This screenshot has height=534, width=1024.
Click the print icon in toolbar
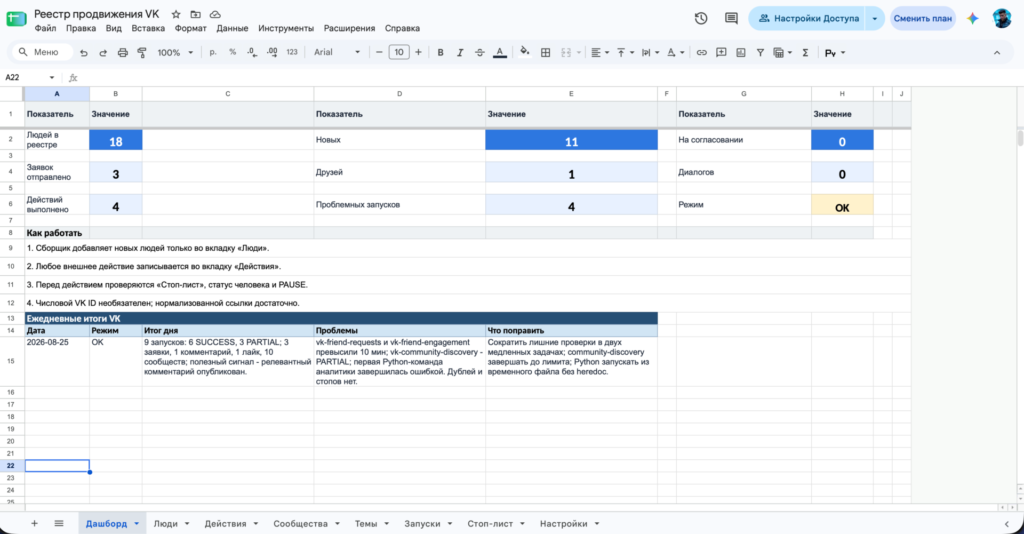click(x=122, y=53)
